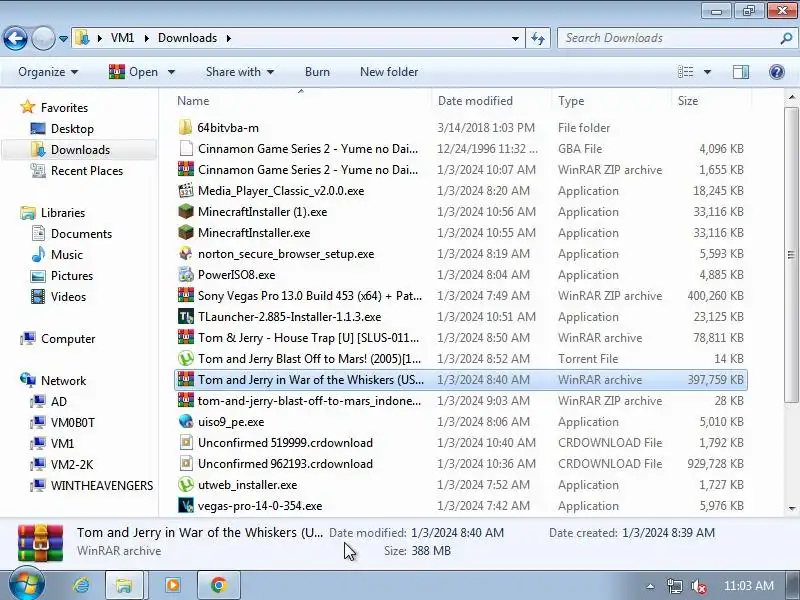Open Network in navigation pane

point(63,381)
